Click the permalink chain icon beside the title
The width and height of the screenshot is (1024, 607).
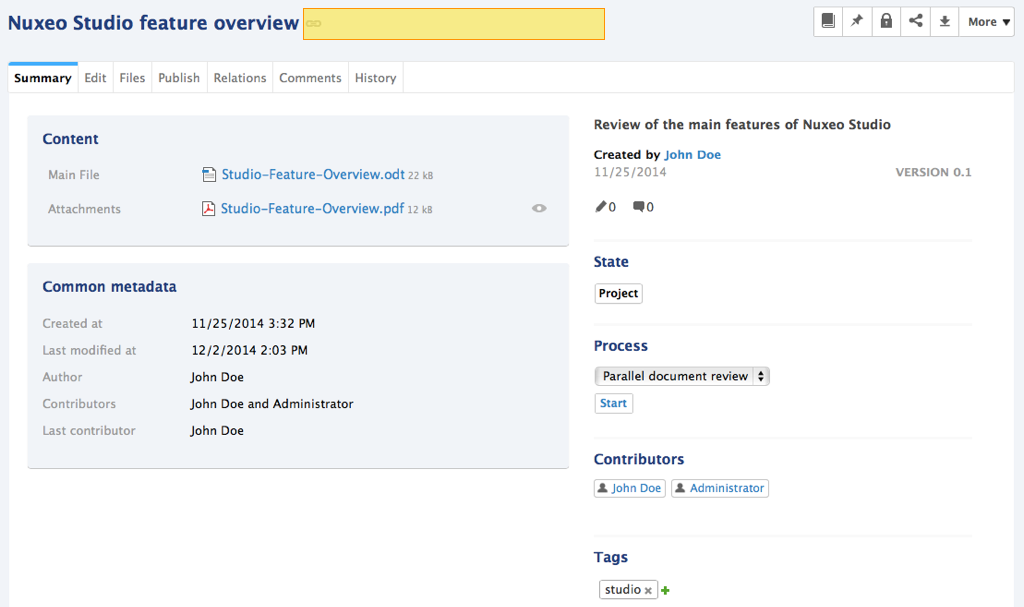click(313, 24)
